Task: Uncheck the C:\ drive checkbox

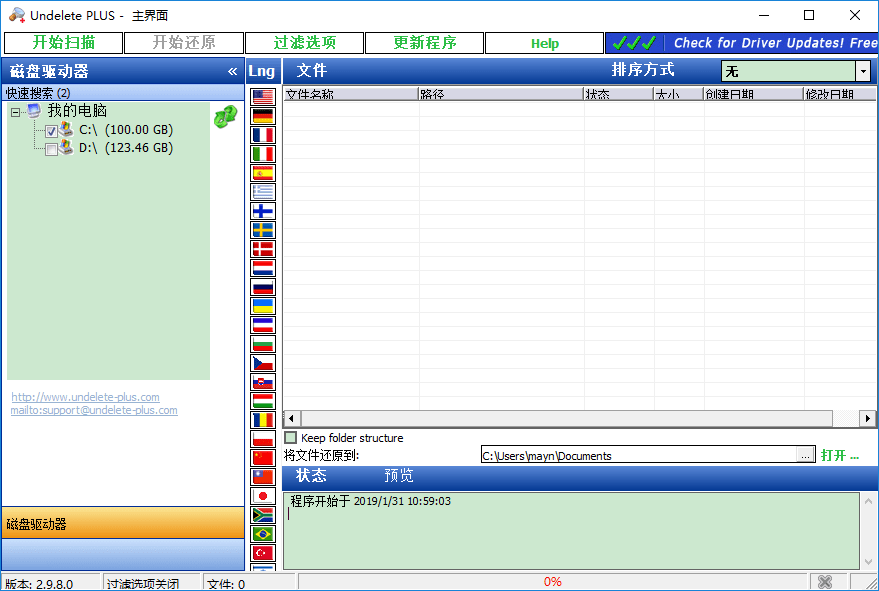Action: click(x=52, y=132)
